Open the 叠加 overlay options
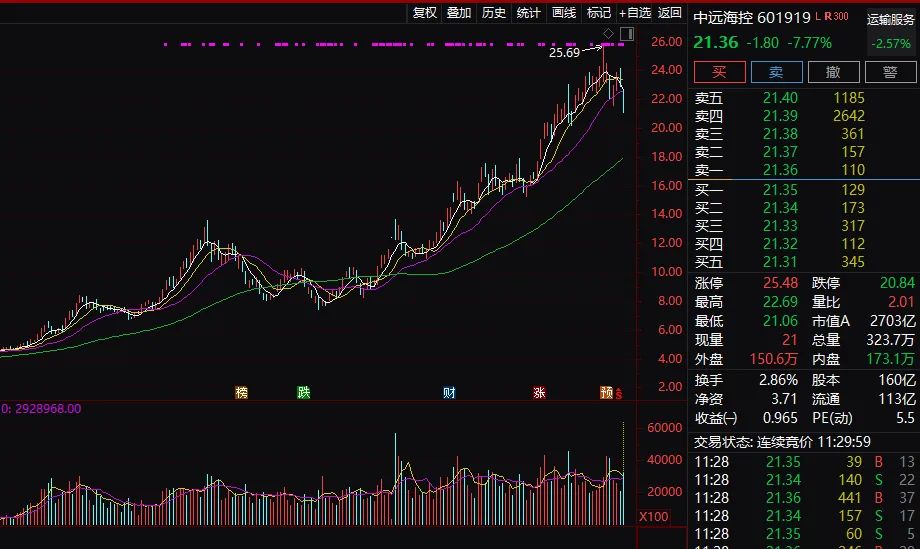 [x=459, y=12]
